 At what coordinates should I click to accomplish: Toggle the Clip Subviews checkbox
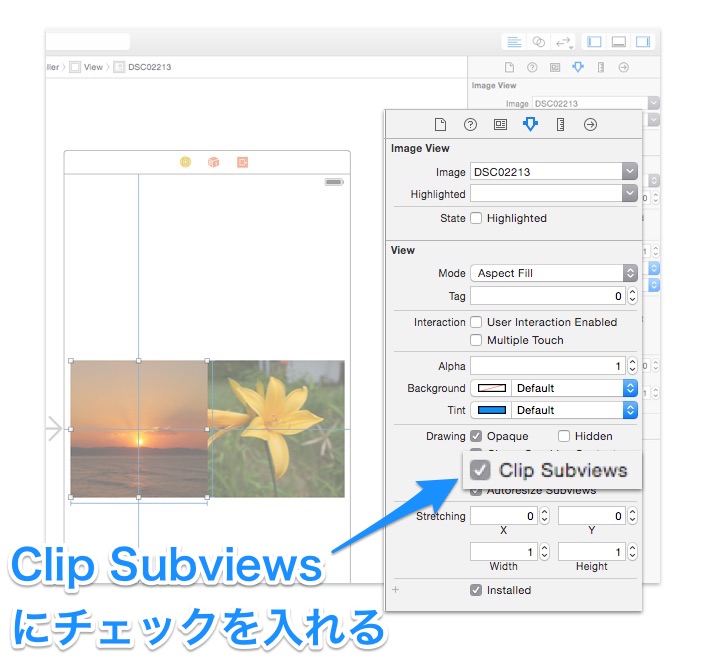482,471
